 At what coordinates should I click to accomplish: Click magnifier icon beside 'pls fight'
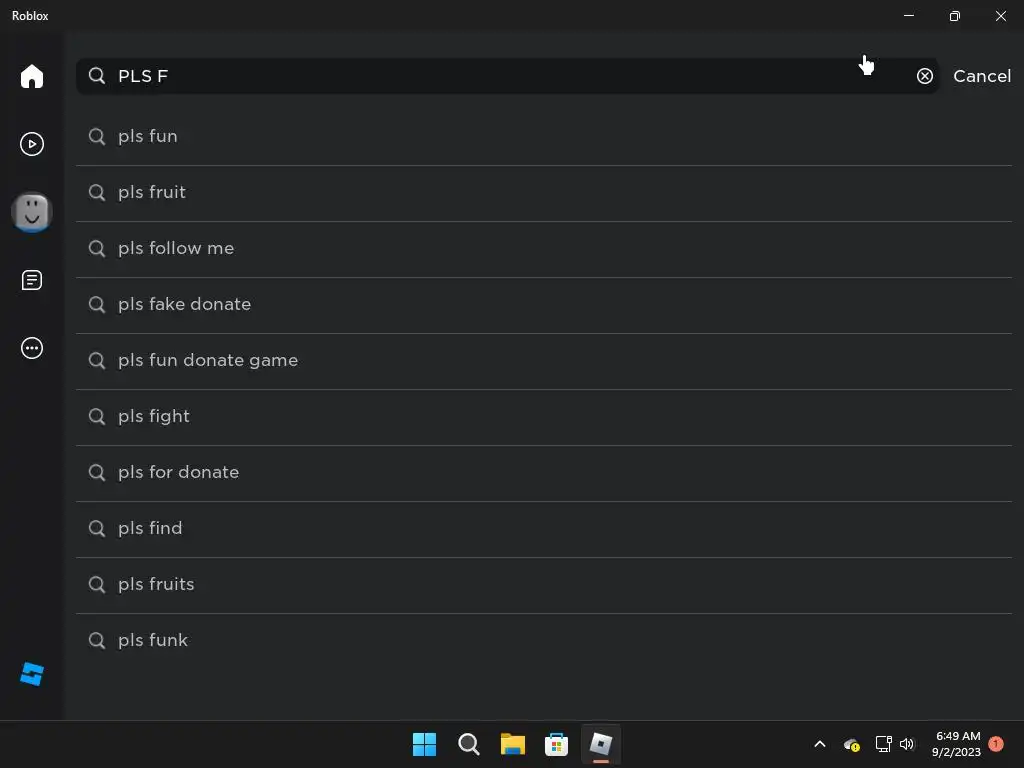(97, 417)
